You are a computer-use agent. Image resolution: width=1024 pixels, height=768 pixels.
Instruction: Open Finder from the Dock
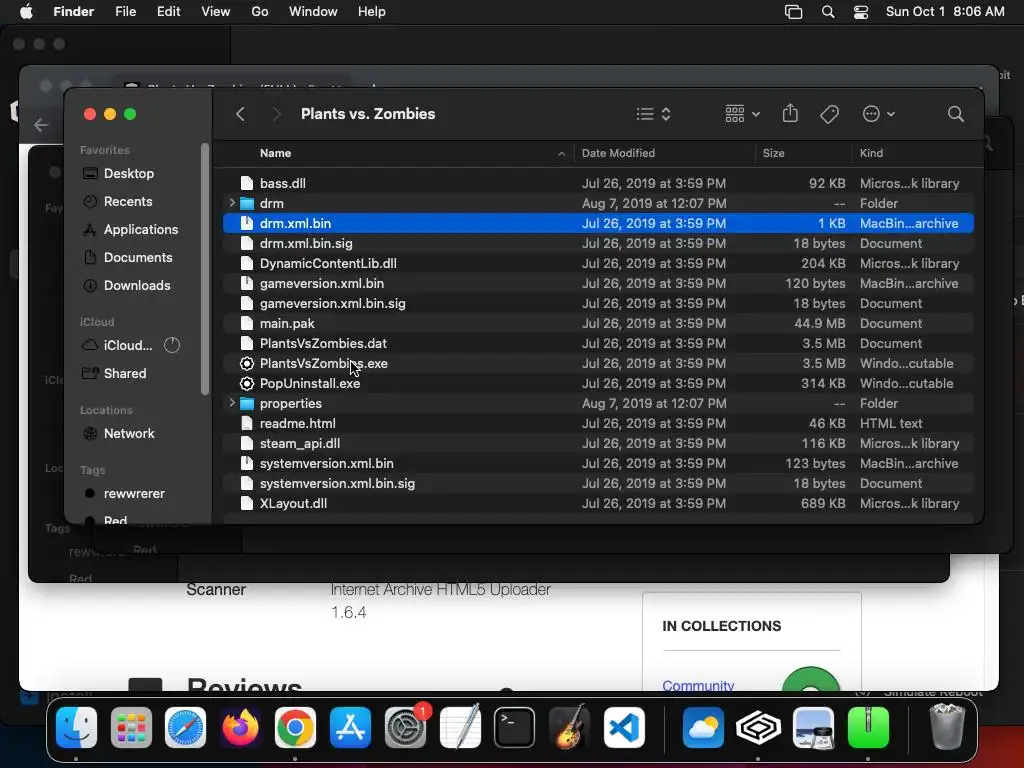[76, 728]
